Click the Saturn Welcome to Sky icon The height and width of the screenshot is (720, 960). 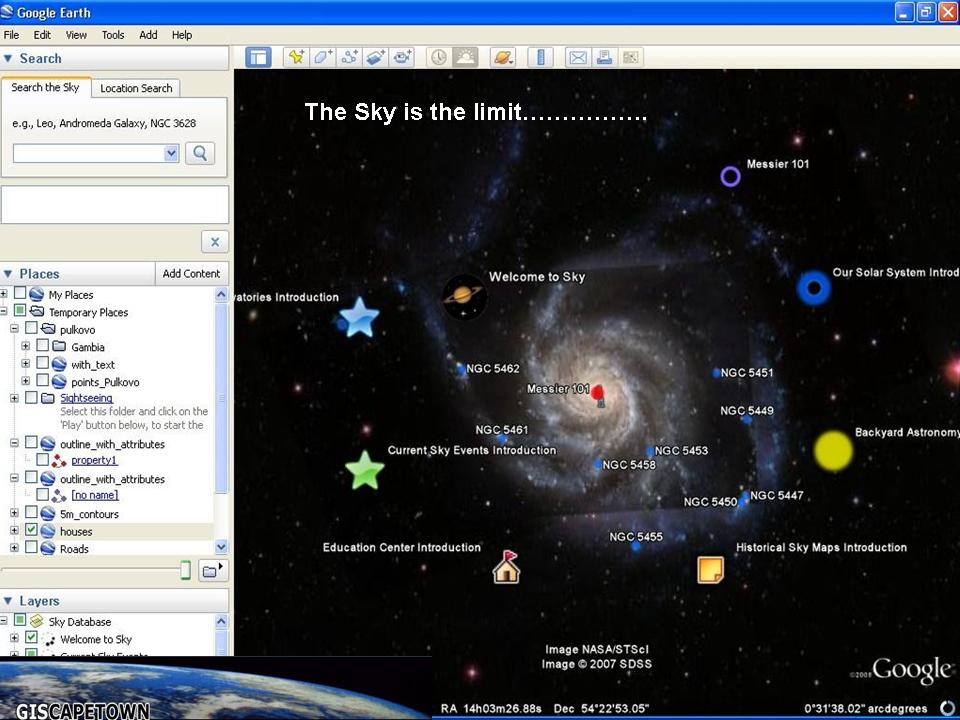[464, 297]
